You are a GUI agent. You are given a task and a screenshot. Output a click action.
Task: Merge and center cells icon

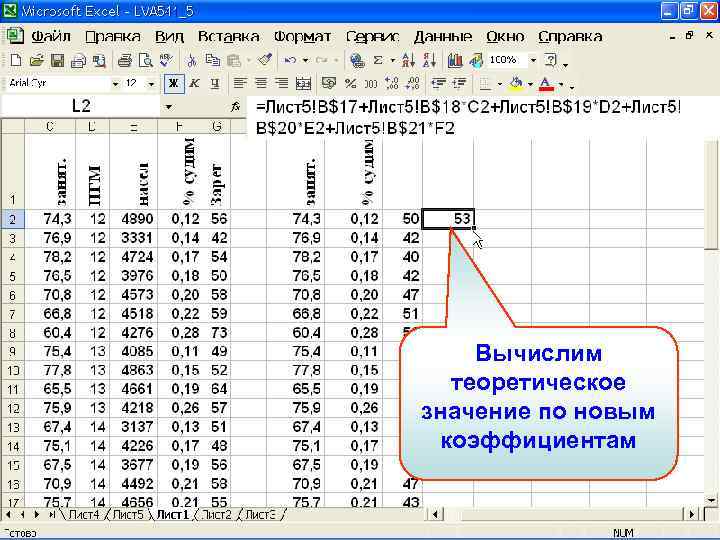303,83
